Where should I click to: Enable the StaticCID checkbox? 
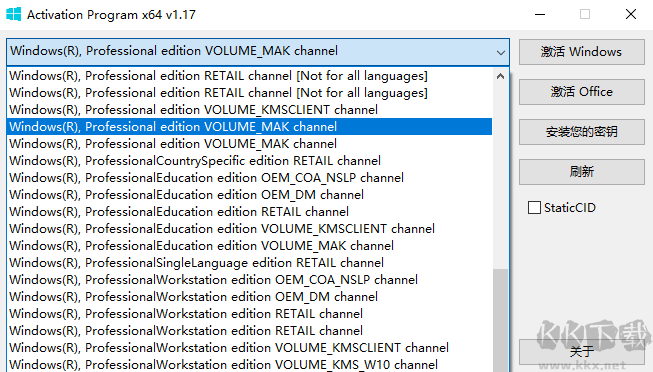[534, 207]
